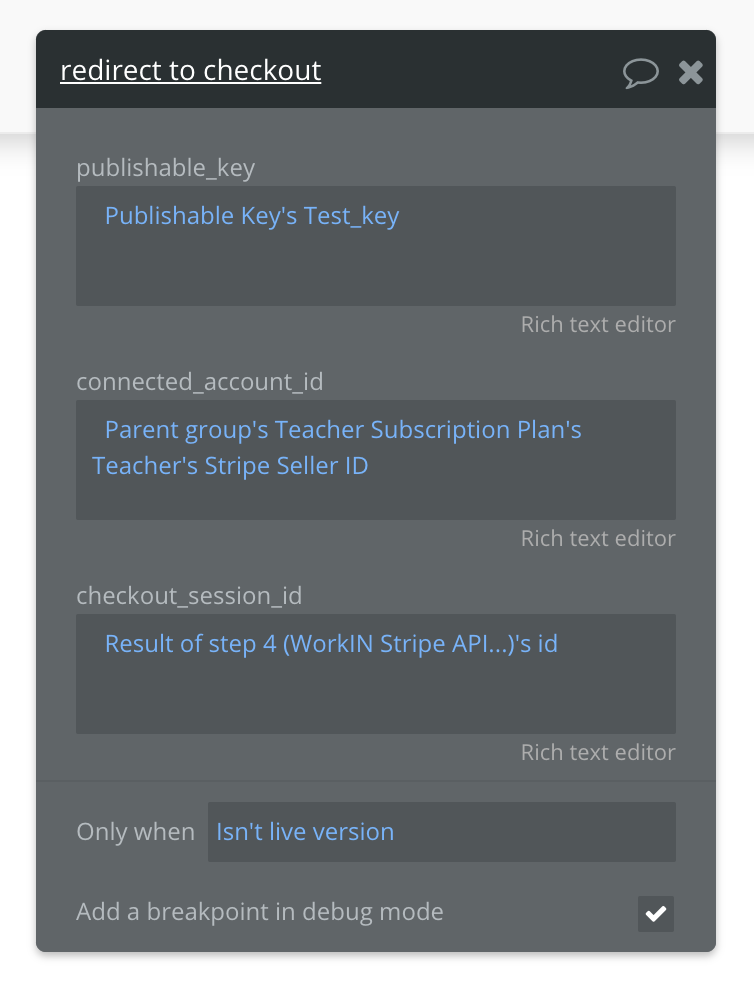
Task: Click the publishable_key label
Action: 166,168
